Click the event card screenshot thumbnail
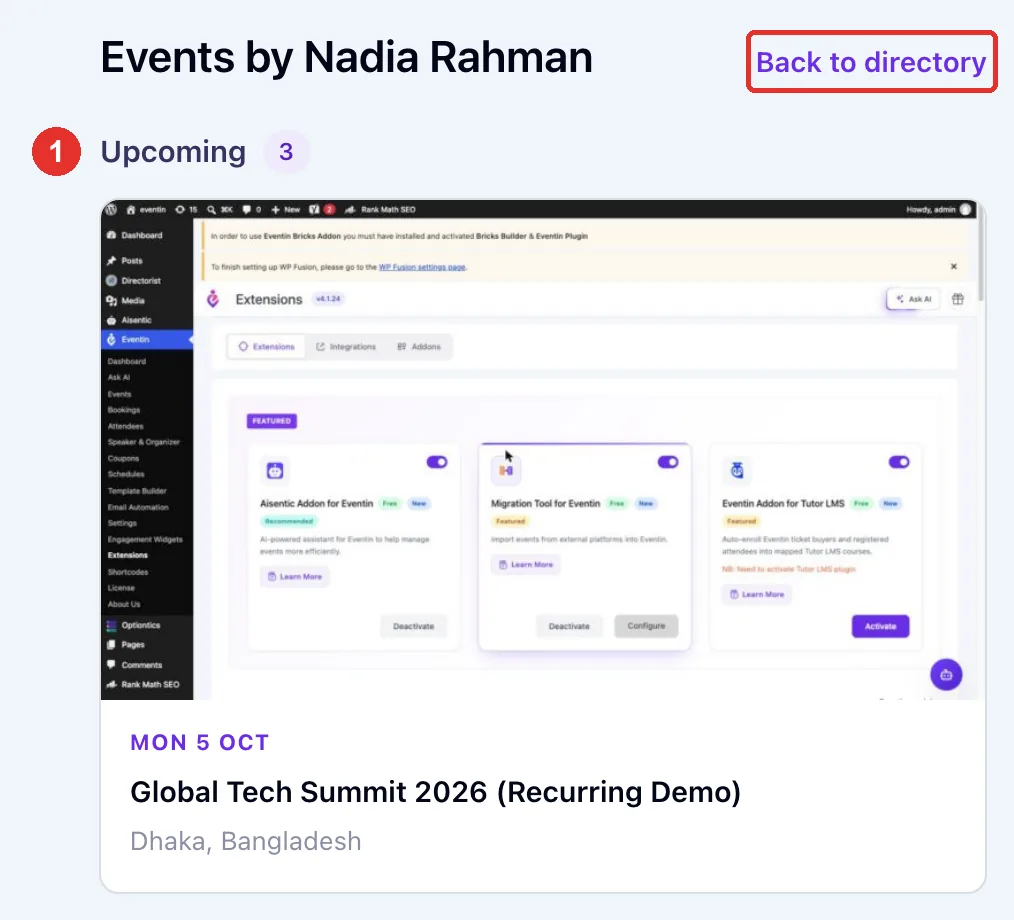This screenshot has width=1014, height=920. point(543,450)
